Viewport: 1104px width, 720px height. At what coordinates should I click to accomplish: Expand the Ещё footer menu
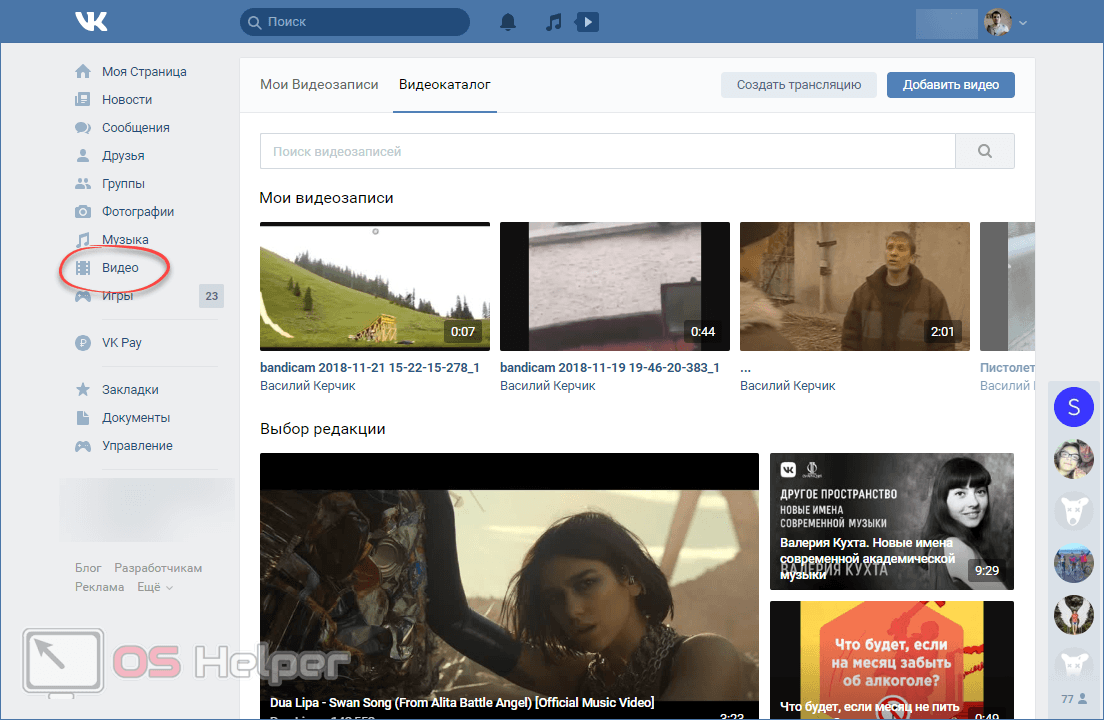click(154, 587)
